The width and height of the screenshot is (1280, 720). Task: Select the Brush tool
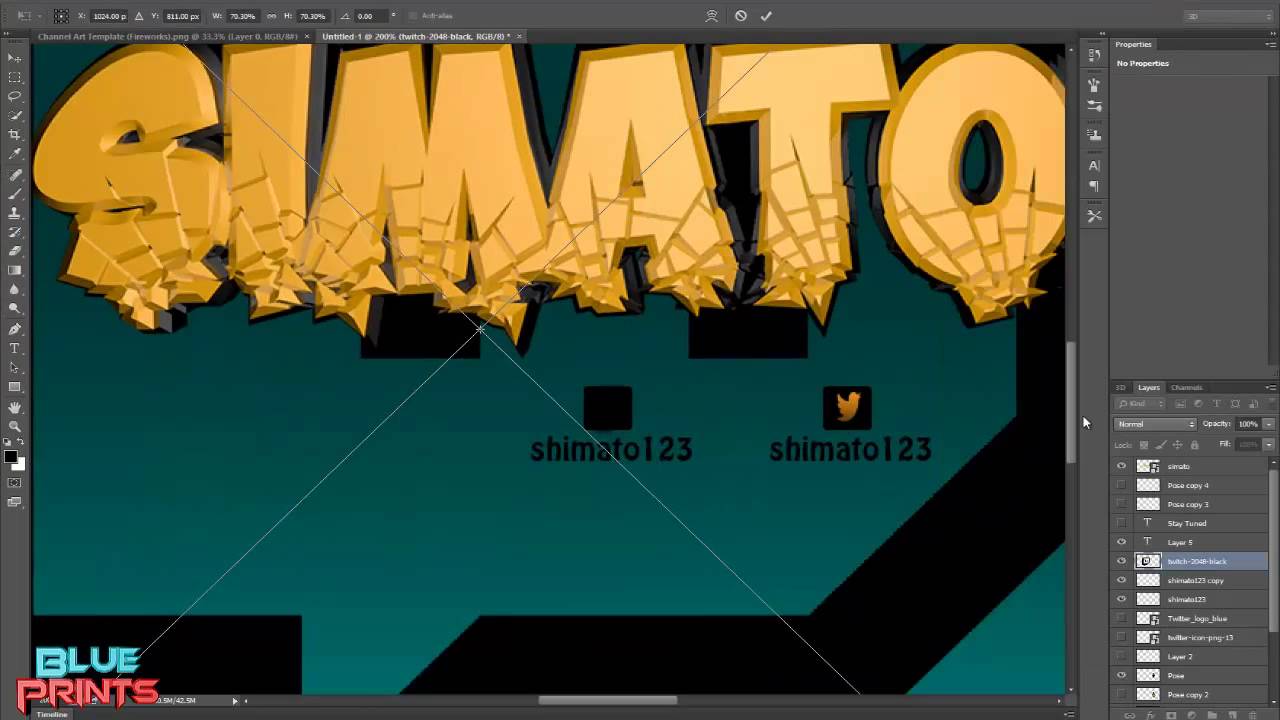15,193
